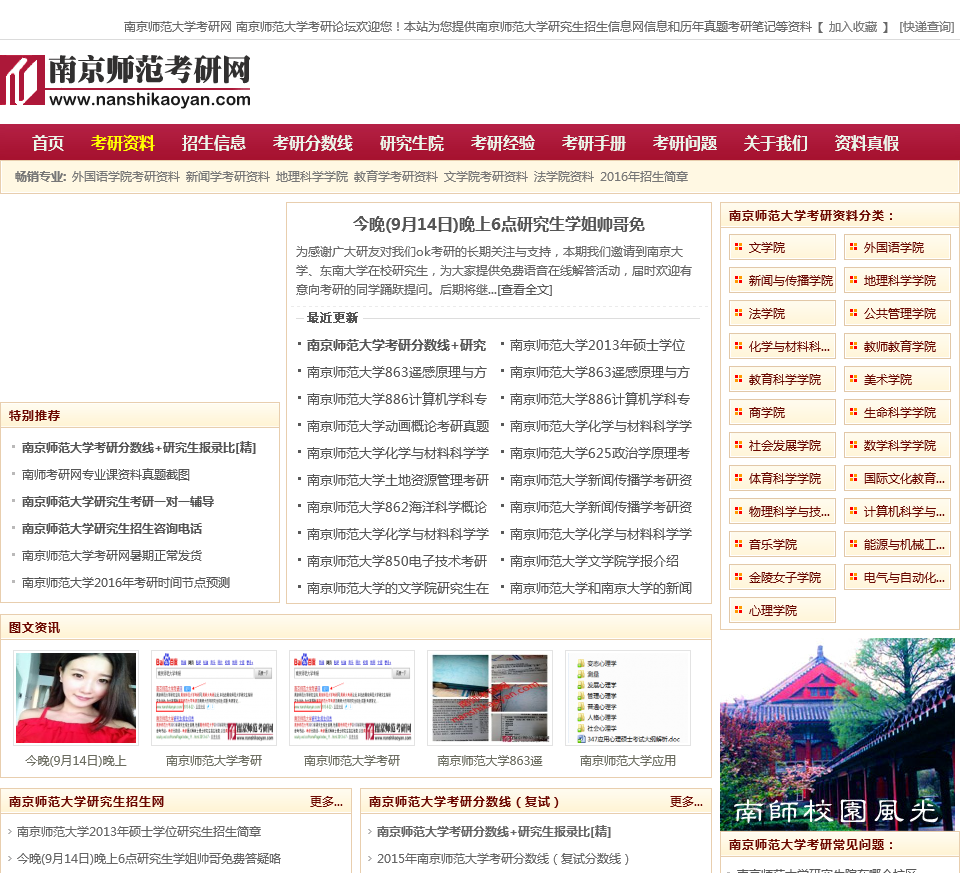Image resolution: width=960 pixels, height=873 pixels.
Task: Go to 考研分数线 menu item
Action: pos(313,143)
